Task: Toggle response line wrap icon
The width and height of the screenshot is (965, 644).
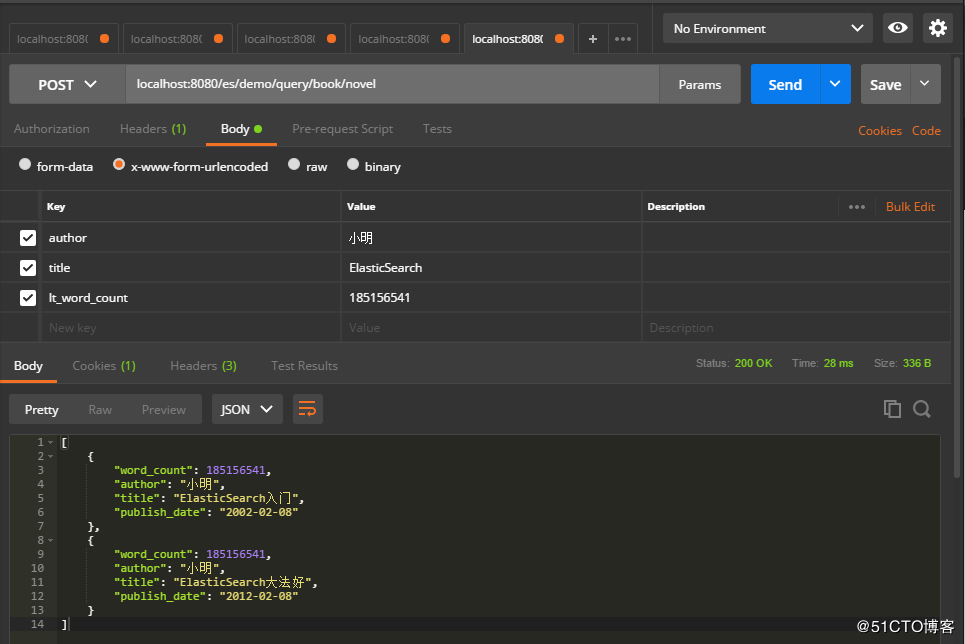Action: (308, 409)
